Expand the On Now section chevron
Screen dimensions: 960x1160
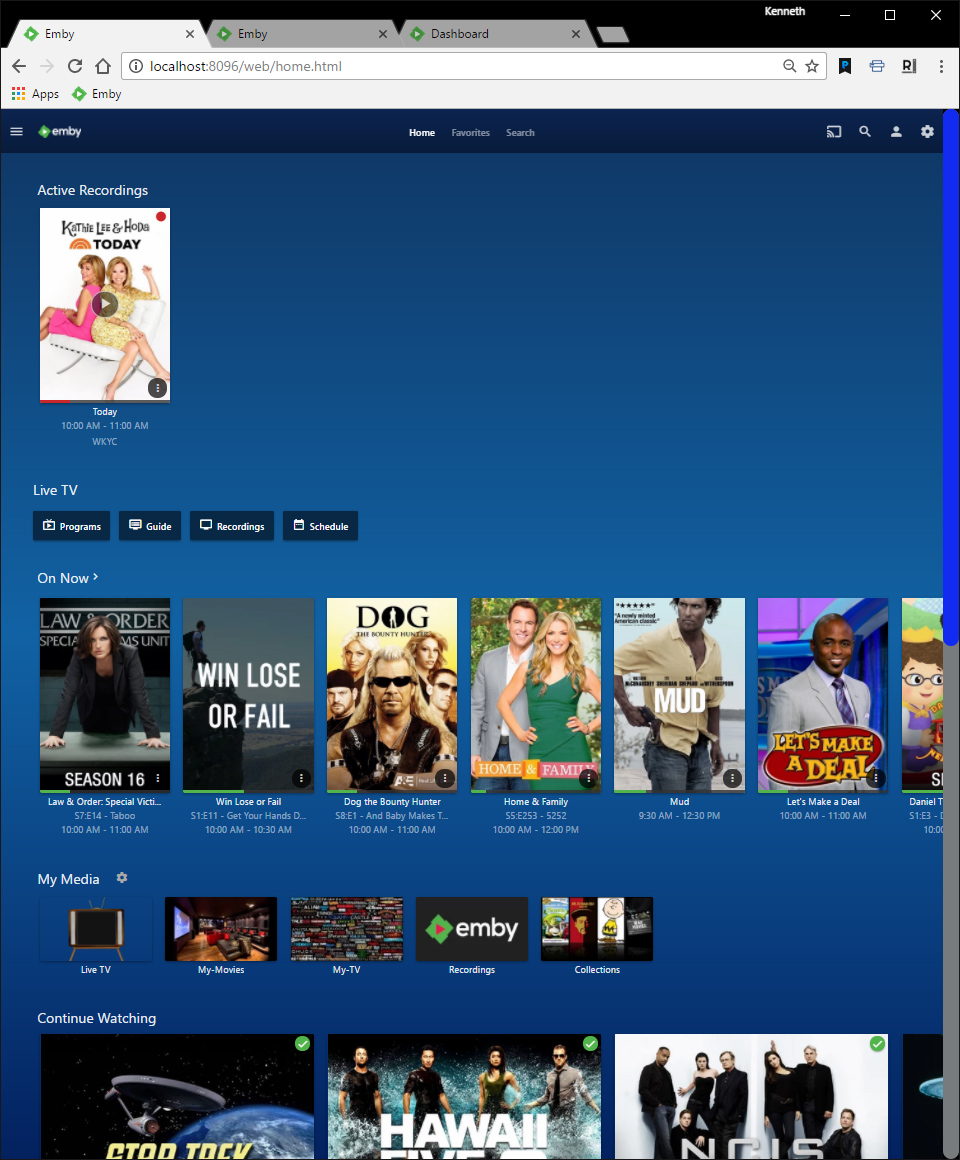[96, 577]
